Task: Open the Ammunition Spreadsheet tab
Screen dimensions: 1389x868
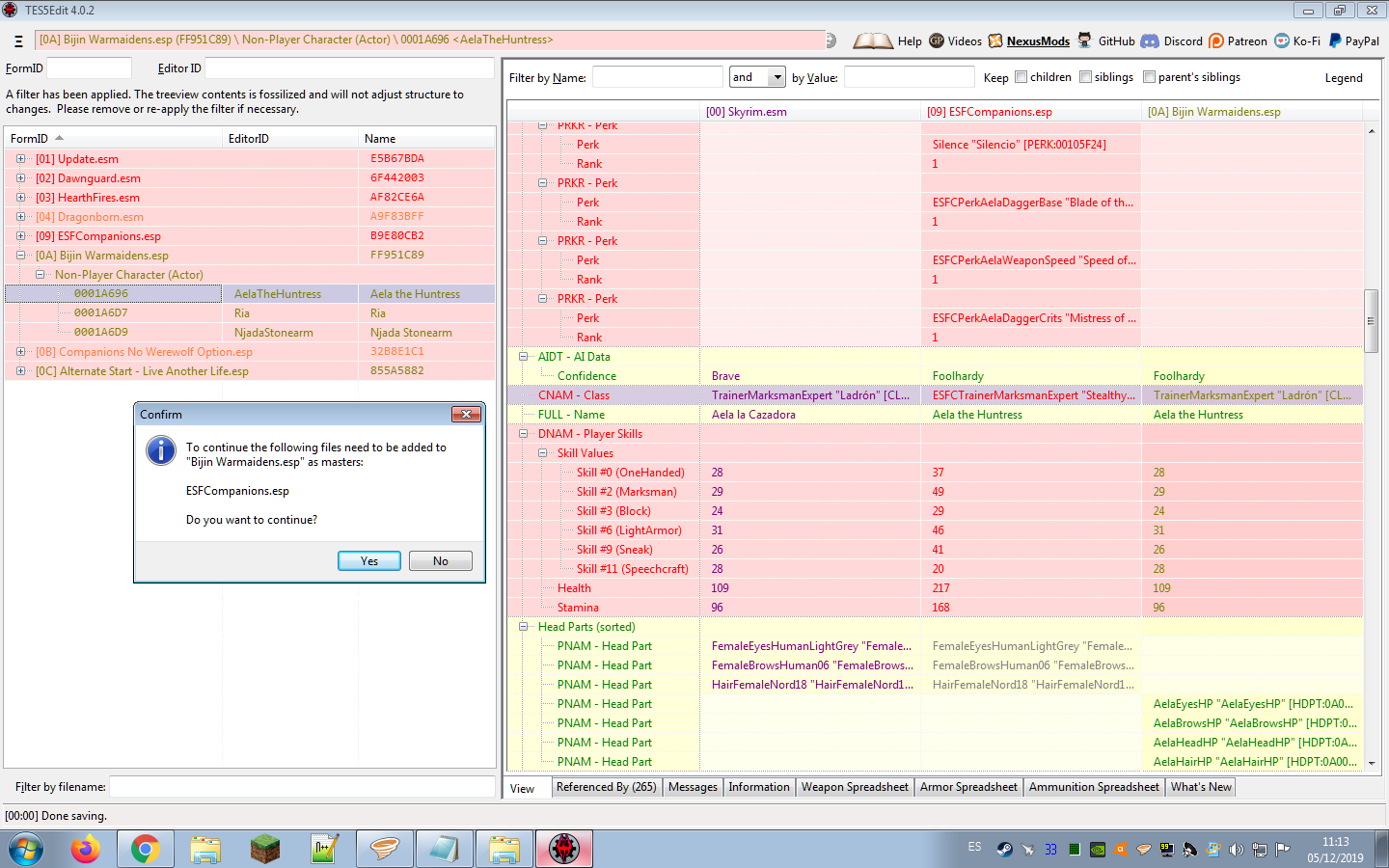Action: click(1094, 787)
